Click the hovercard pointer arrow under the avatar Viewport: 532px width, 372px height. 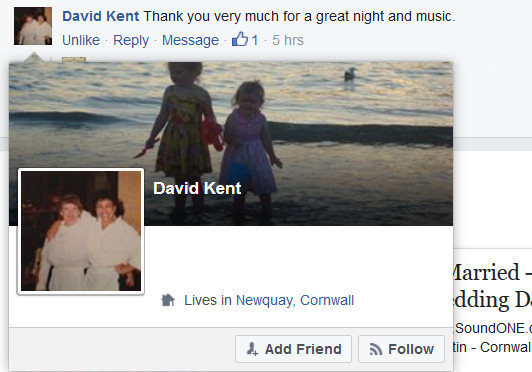click(x=34, y=57)
